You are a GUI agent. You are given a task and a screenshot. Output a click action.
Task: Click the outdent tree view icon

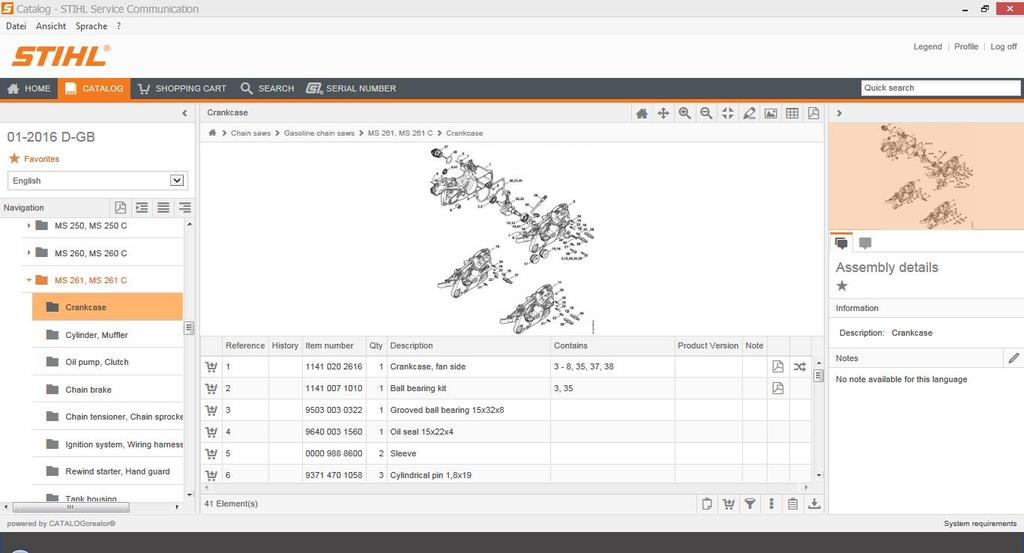tap(185, 208)
